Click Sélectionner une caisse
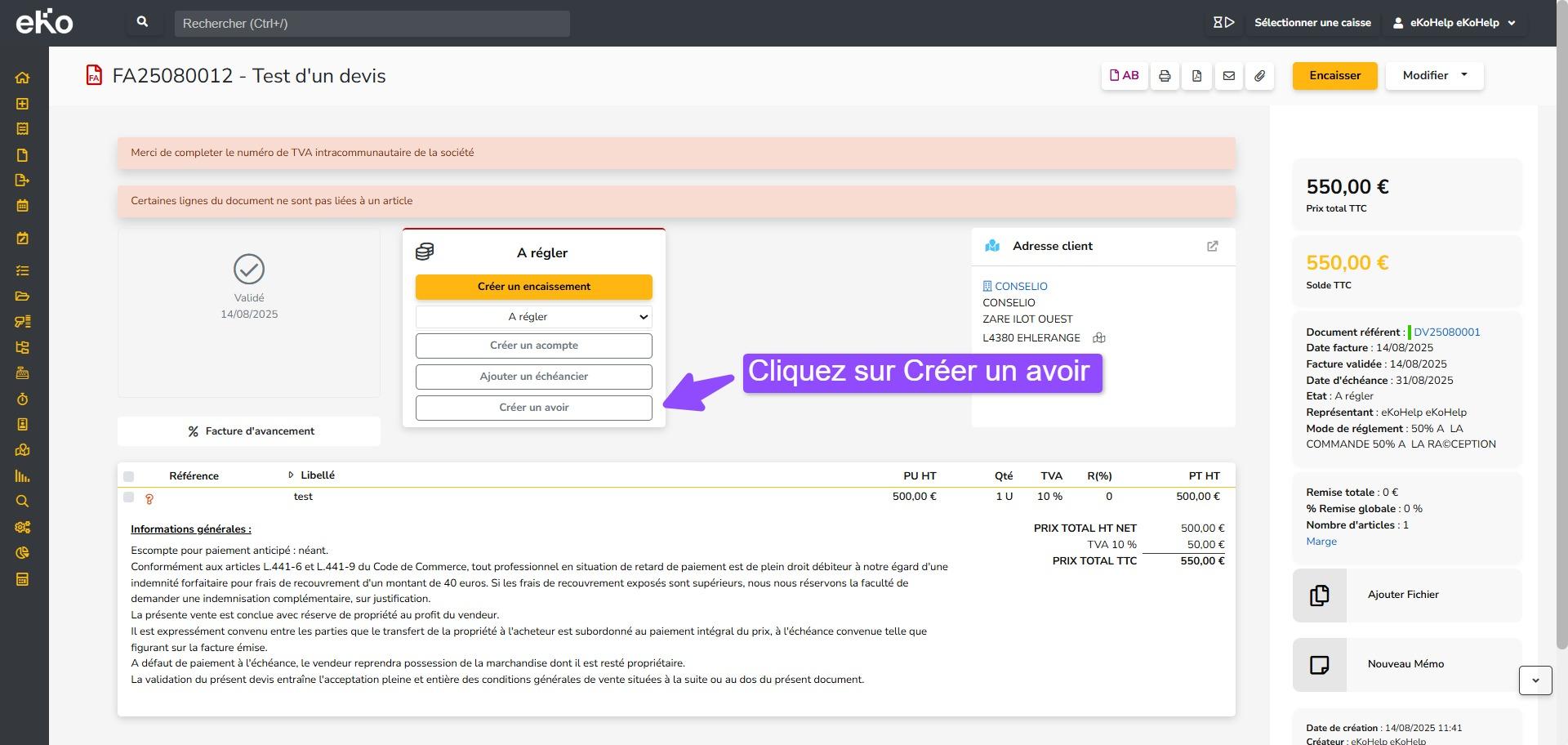Image resolution: width=1568 pixels, height=745 pixels. coord(1312,23)
